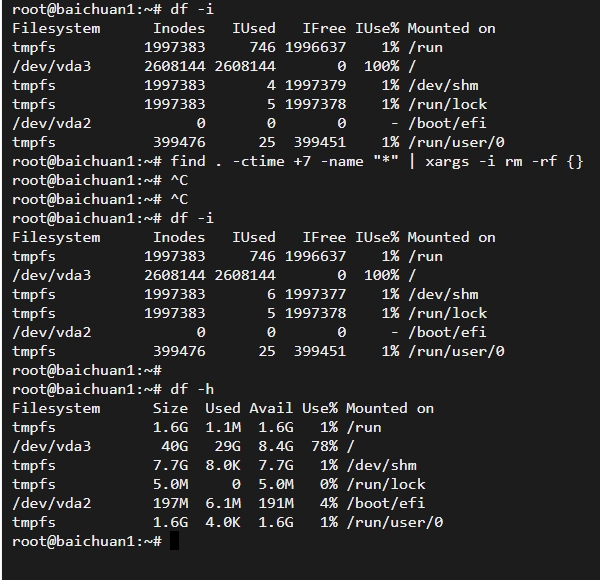Click the first 100% IUse value
The height and width of the screenshot is (580, 600).
(381, 66)
